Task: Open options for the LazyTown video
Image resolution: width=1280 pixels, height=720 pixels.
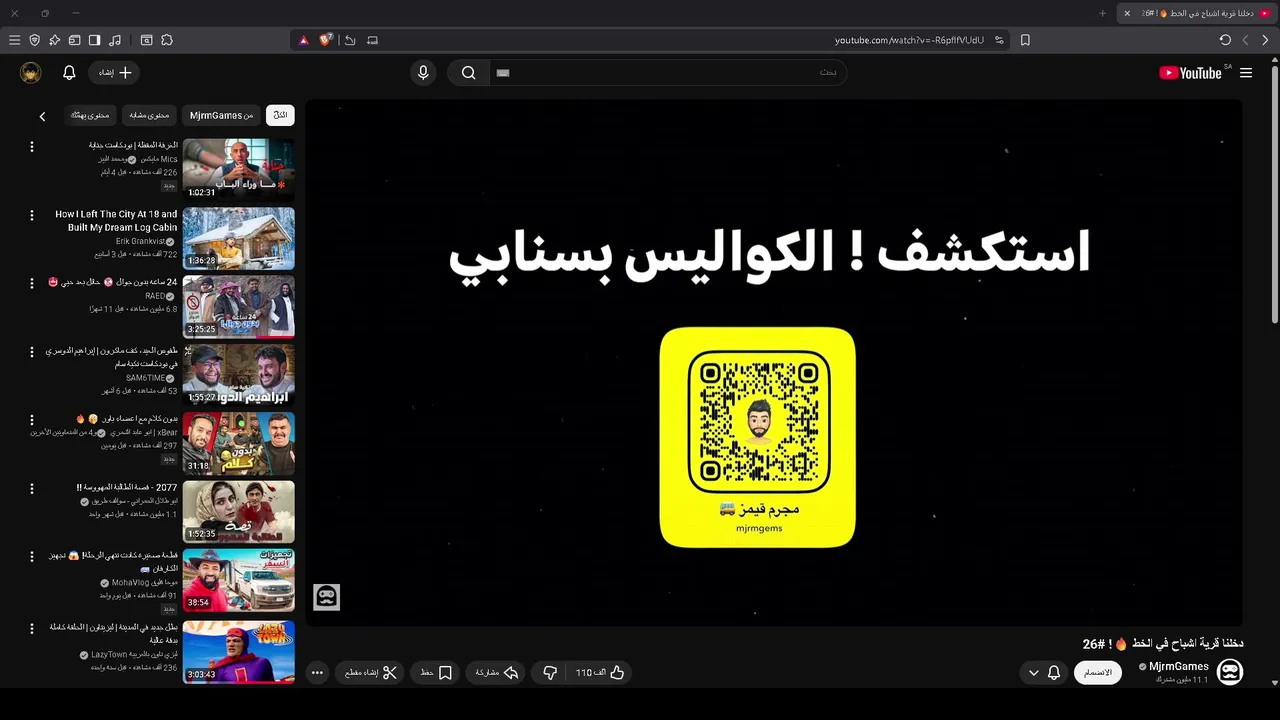Action: pos(31,628)
